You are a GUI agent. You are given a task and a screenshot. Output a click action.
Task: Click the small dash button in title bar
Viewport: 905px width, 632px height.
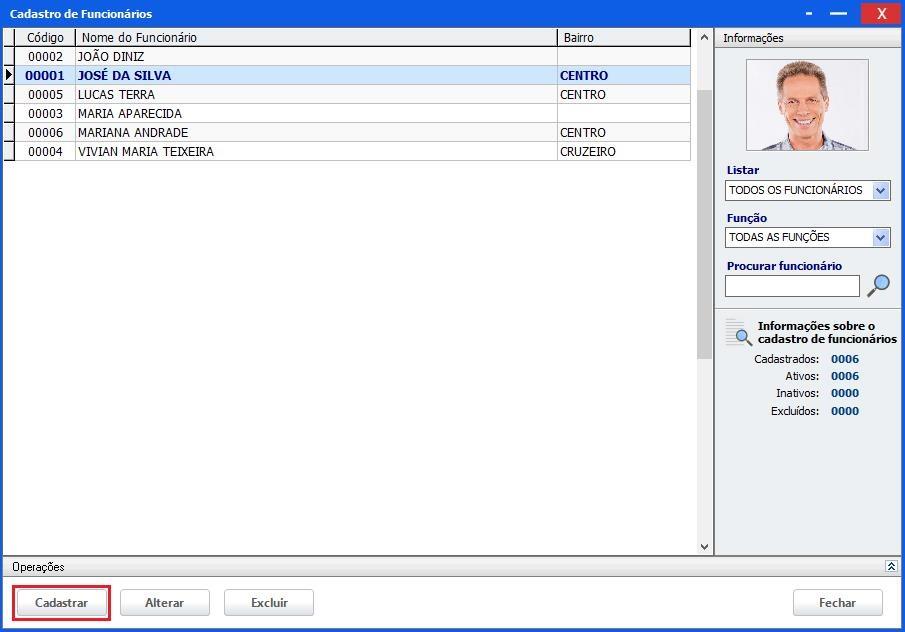pos(809,13)
